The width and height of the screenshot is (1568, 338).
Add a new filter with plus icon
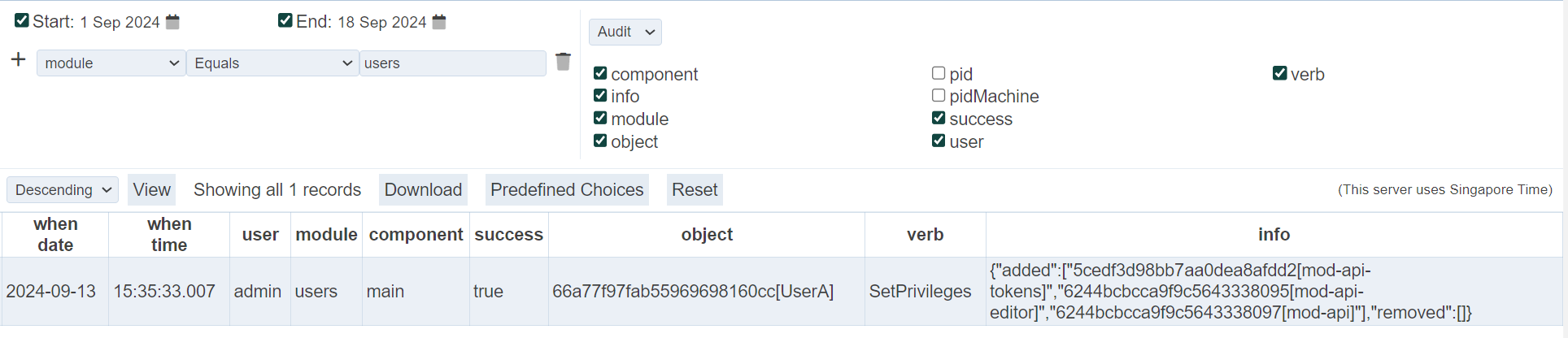pyautogui.click(x=18, y=60)
